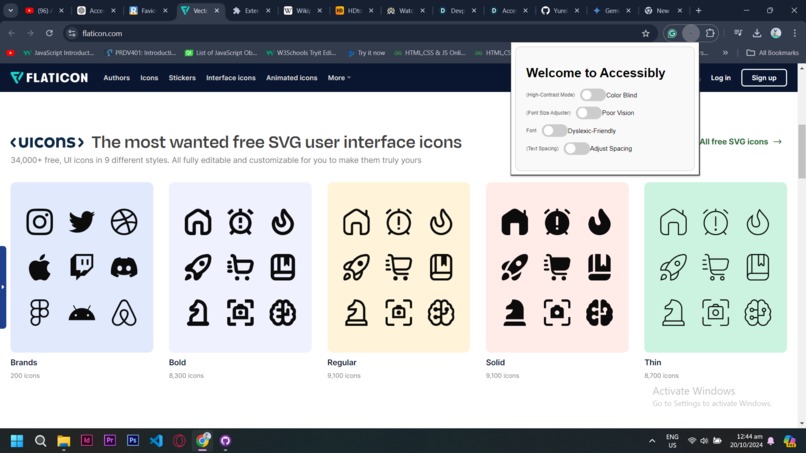The height and width of the screenshot is (453, 806).
Task: Select the Thin rocket icon
Action: (x=673, y=267)
